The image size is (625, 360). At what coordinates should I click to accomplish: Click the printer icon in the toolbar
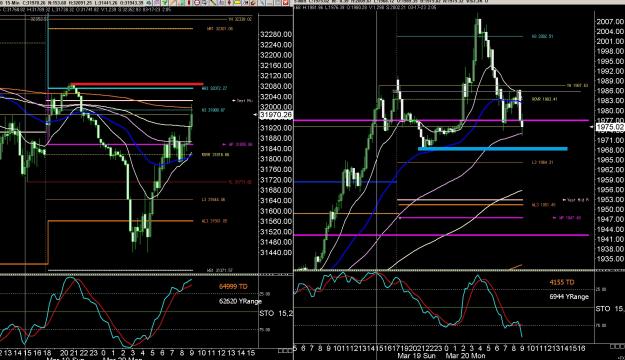(x=204, y=2)
